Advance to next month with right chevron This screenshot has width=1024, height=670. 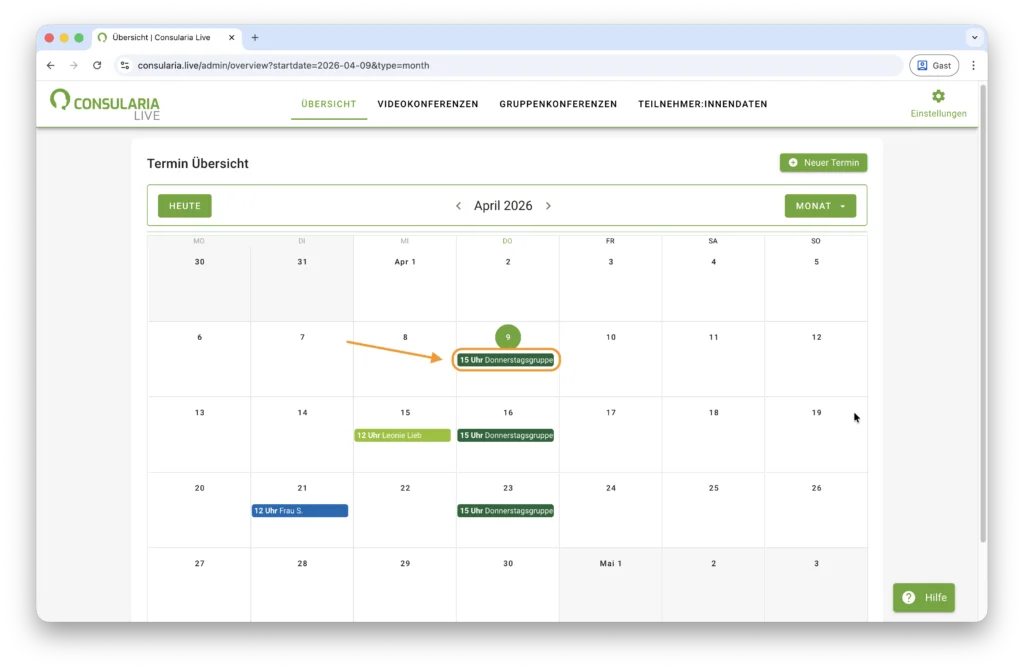[x=548, y=206]
